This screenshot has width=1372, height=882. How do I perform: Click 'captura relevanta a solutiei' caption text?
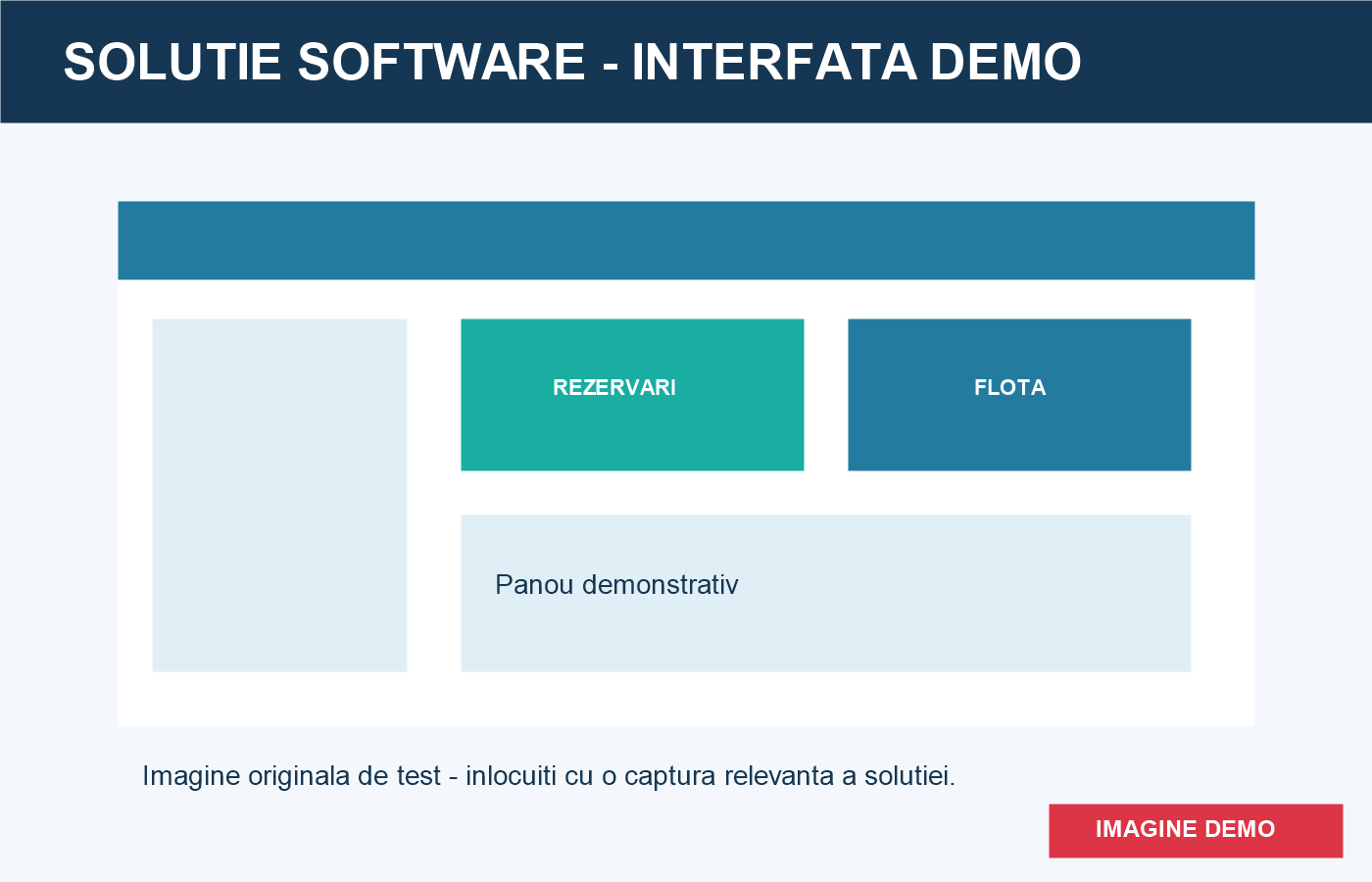coord(789,776)
